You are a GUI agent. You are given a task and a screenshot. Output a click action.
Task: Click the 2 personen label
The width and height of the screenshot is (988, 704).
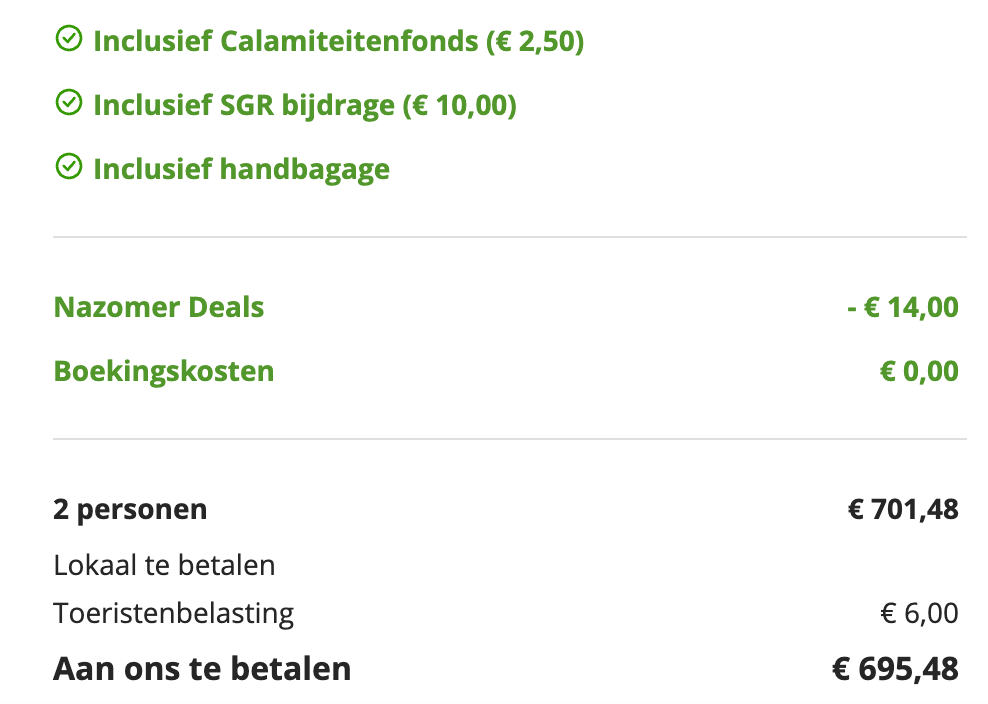pos(130,509)
